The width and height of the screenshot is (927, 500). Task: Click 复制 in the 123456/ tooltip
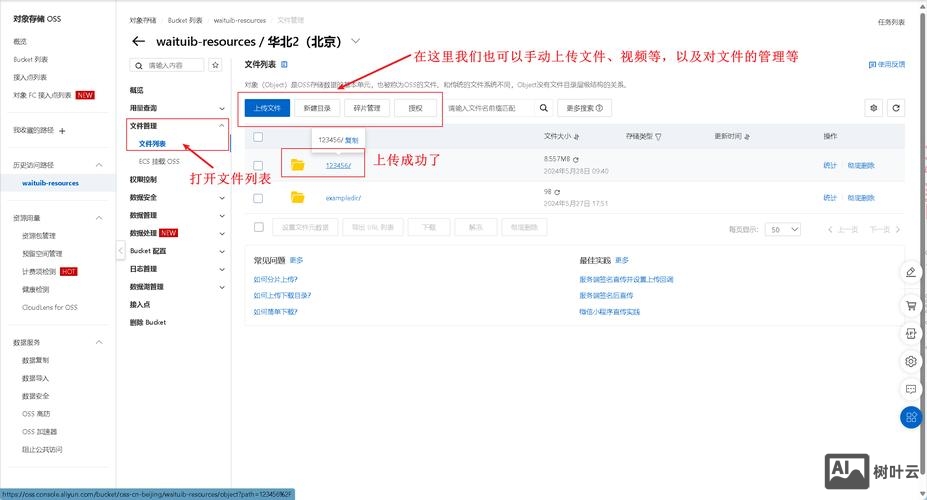click(x=352, y=140)
